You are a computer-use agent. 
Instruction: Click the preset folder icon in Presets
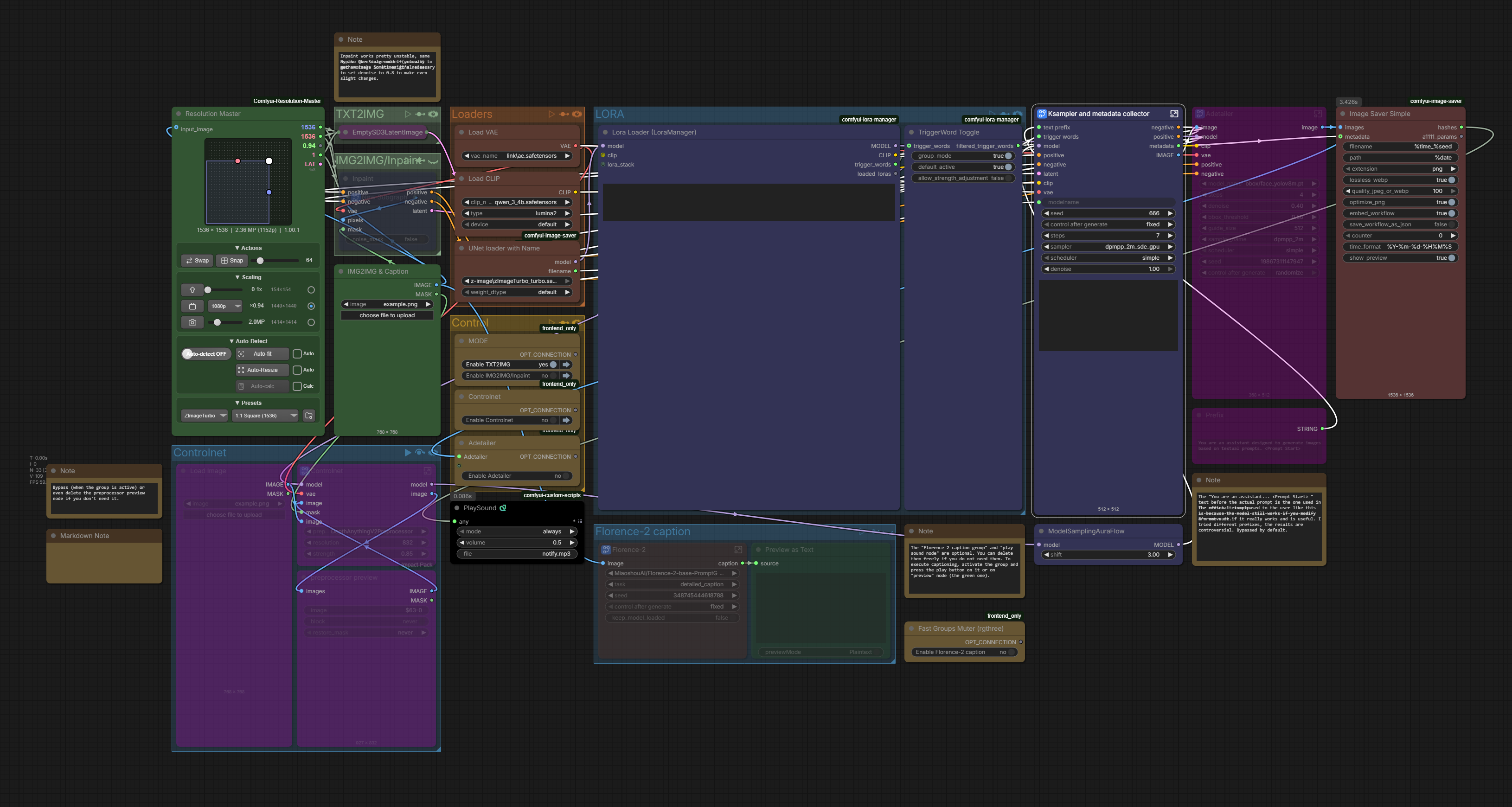coord(309,416)
